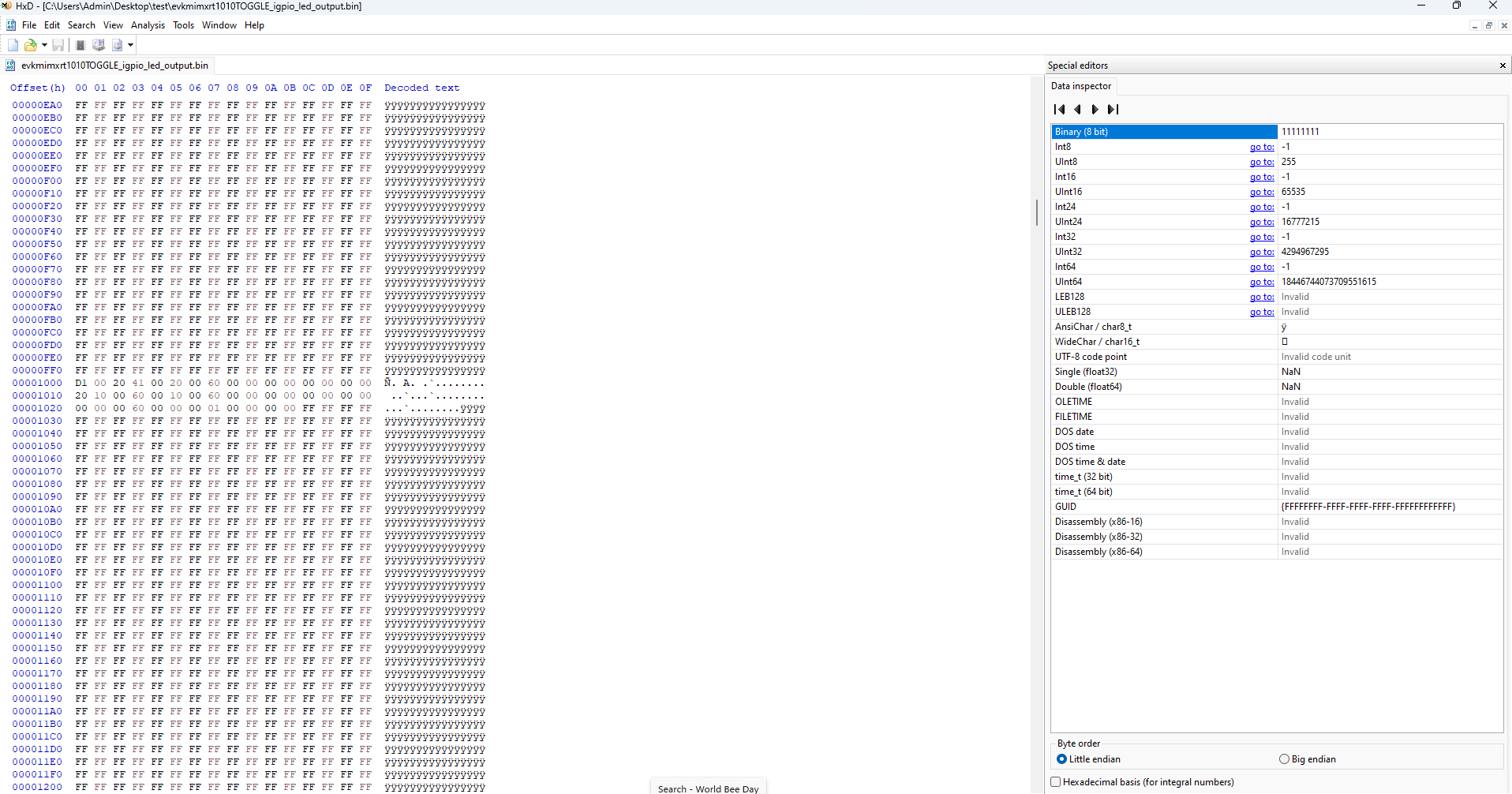Expand the Open button dropdown arrow

pyautogui.click(x=43, y=45)
